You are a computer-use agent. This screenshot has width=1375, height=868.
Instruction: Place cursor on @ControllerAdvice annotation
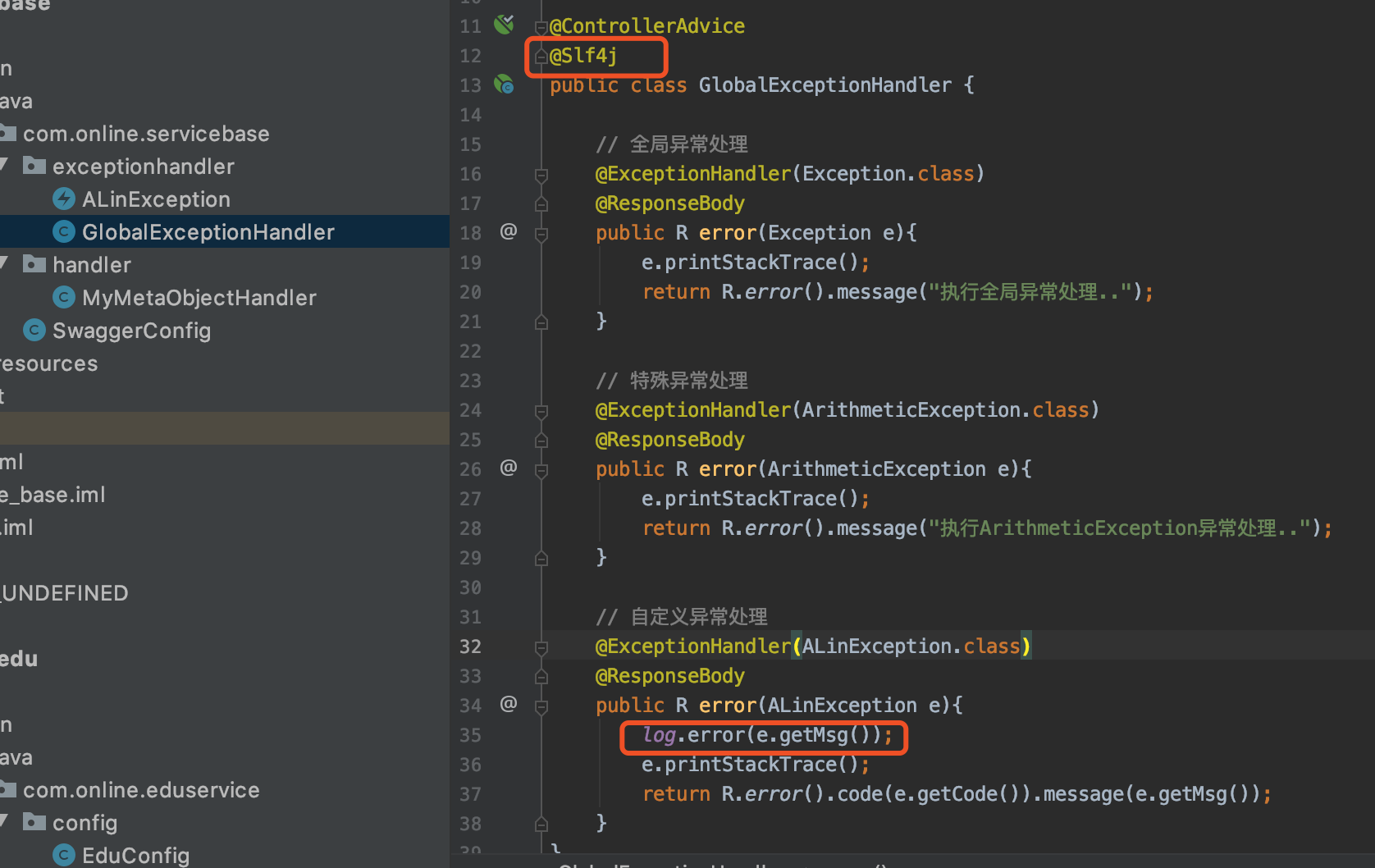[x=647, y=25]
